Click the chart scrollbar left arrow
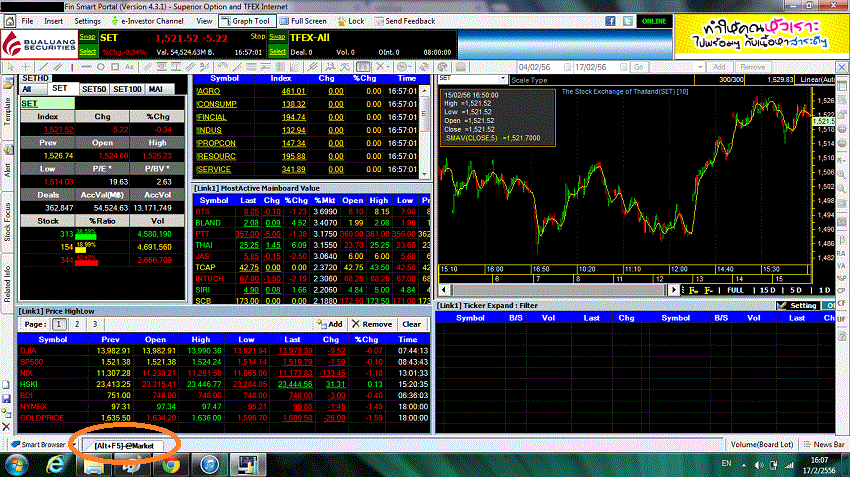850x477 pixels. pos(444,290)
